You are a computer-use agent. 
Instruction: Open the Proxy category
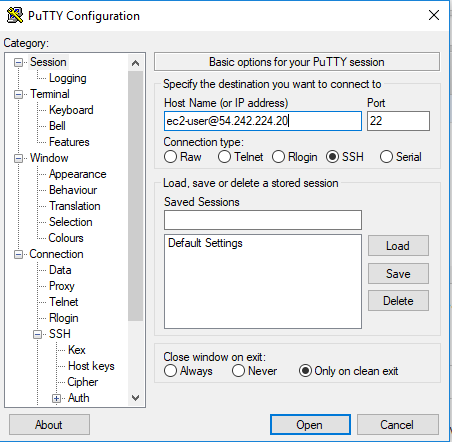pyautogui.click(x=62, y=286)
